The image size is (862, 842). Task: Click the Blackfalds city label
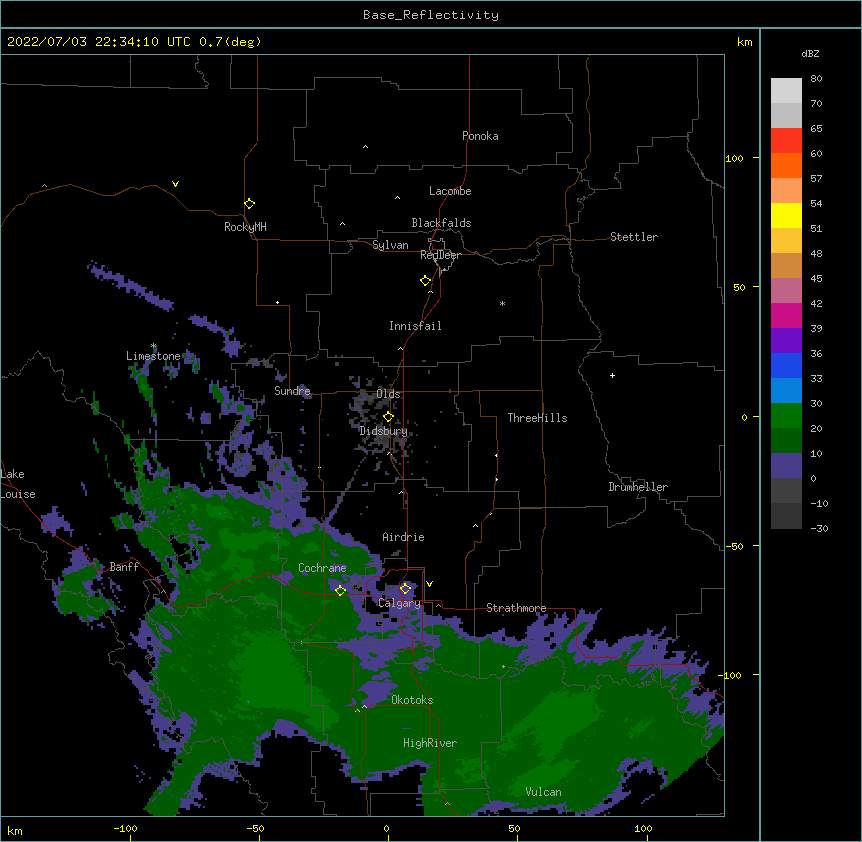(441, 223)
